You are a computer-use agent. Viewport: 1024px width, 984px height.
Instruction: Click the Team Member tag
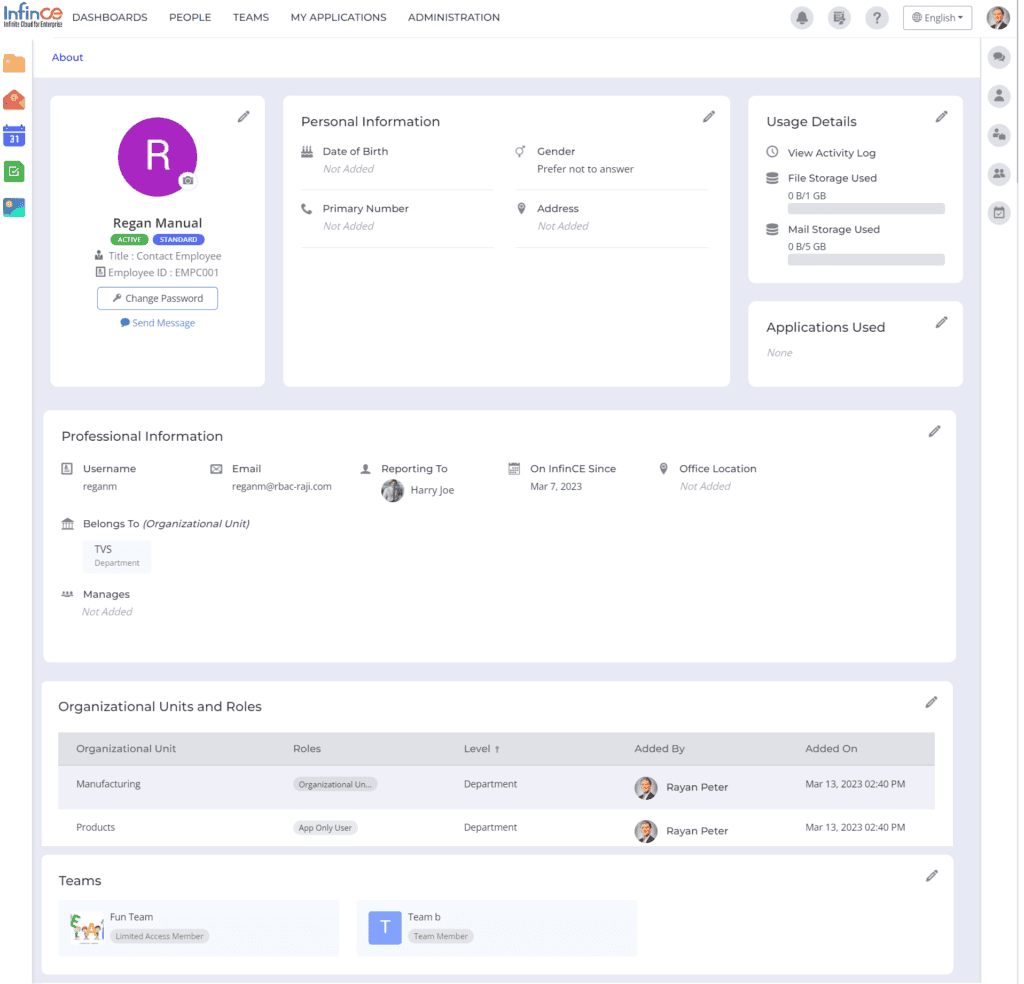click(x=441, y=936)
